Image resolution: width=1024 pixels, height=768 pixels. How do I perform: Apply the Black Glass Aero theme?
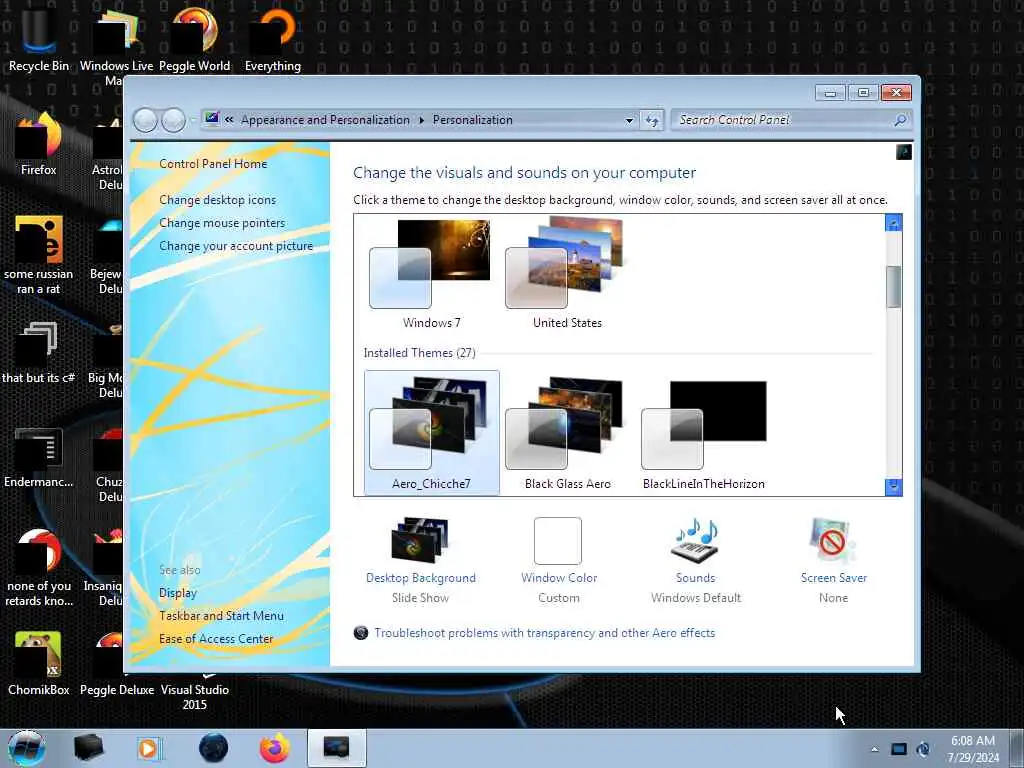point(567,432)
